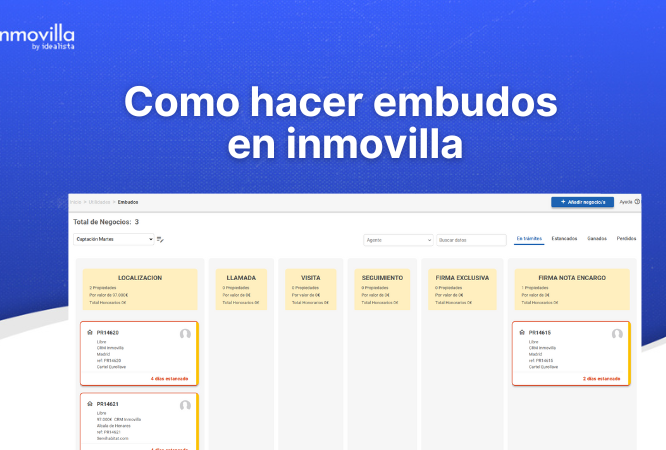The height and width of the screenshot is (450, 666).
Task: Click the LOCALIZACION stage header
Action: point(140,277)
